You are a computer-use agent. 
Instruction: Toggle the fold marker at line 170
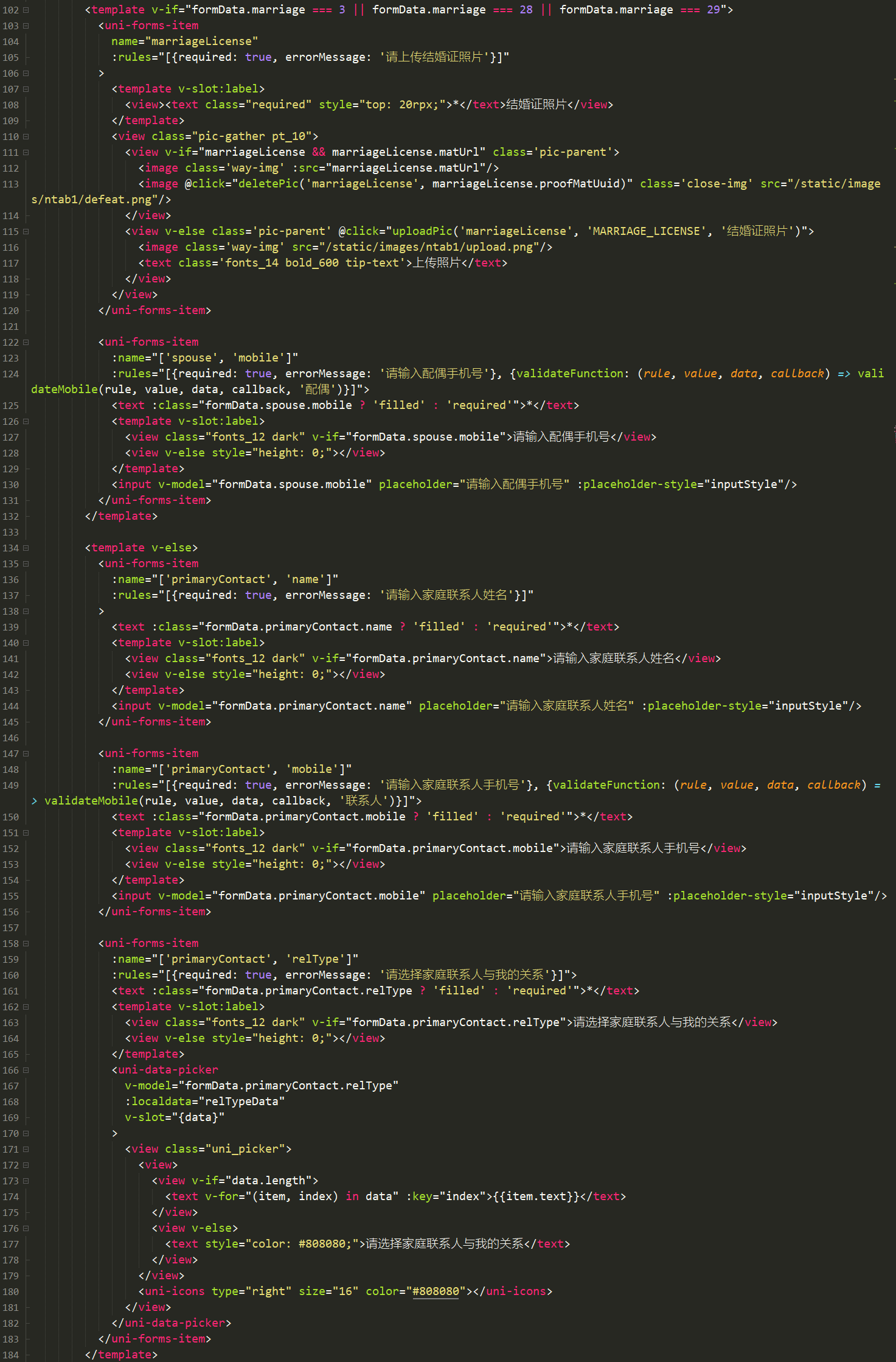26,1133
